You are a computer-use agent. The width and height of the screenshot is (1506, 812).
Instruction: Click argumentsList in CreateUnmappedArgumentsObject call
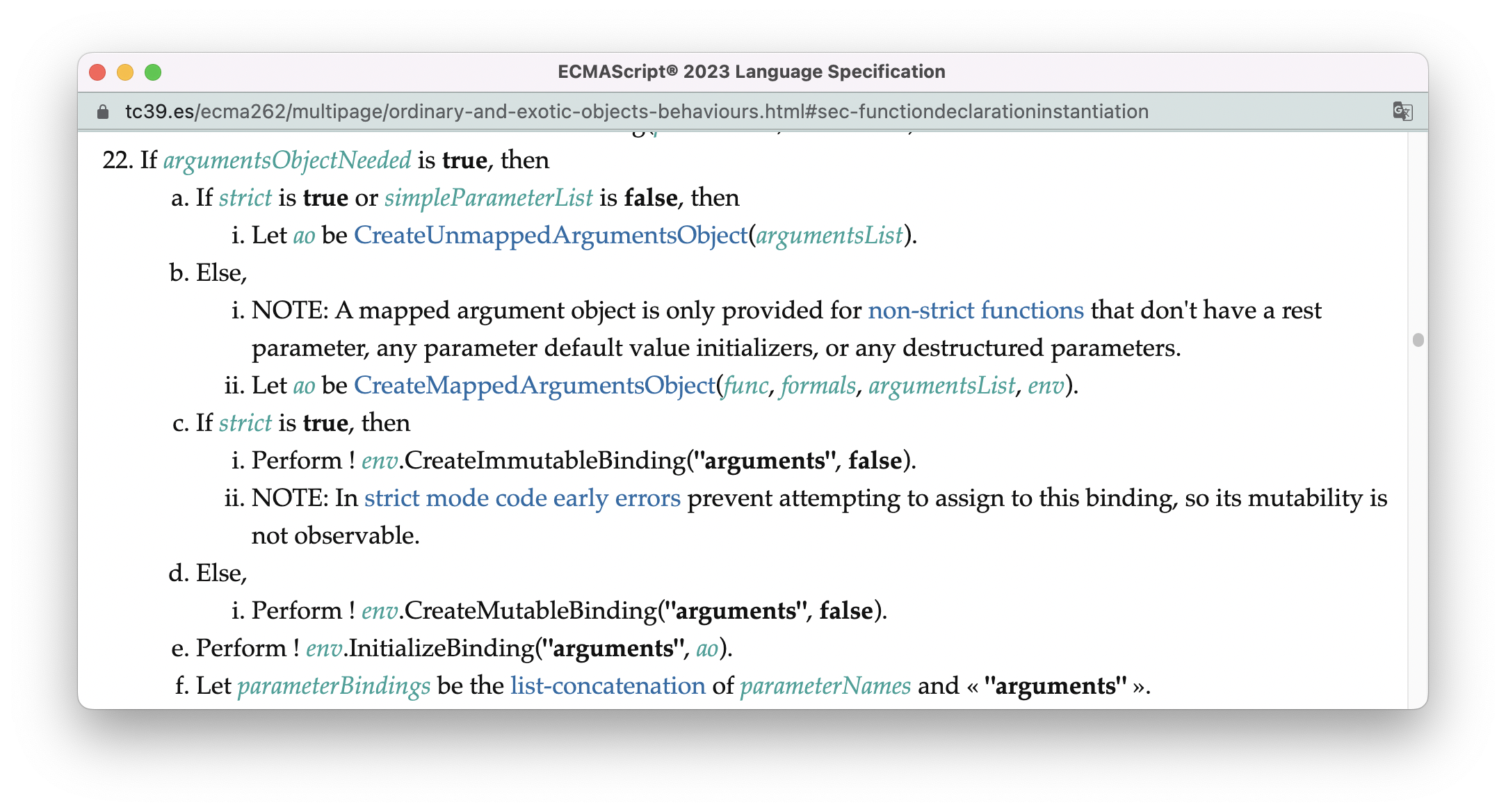[x=829, y=235]
